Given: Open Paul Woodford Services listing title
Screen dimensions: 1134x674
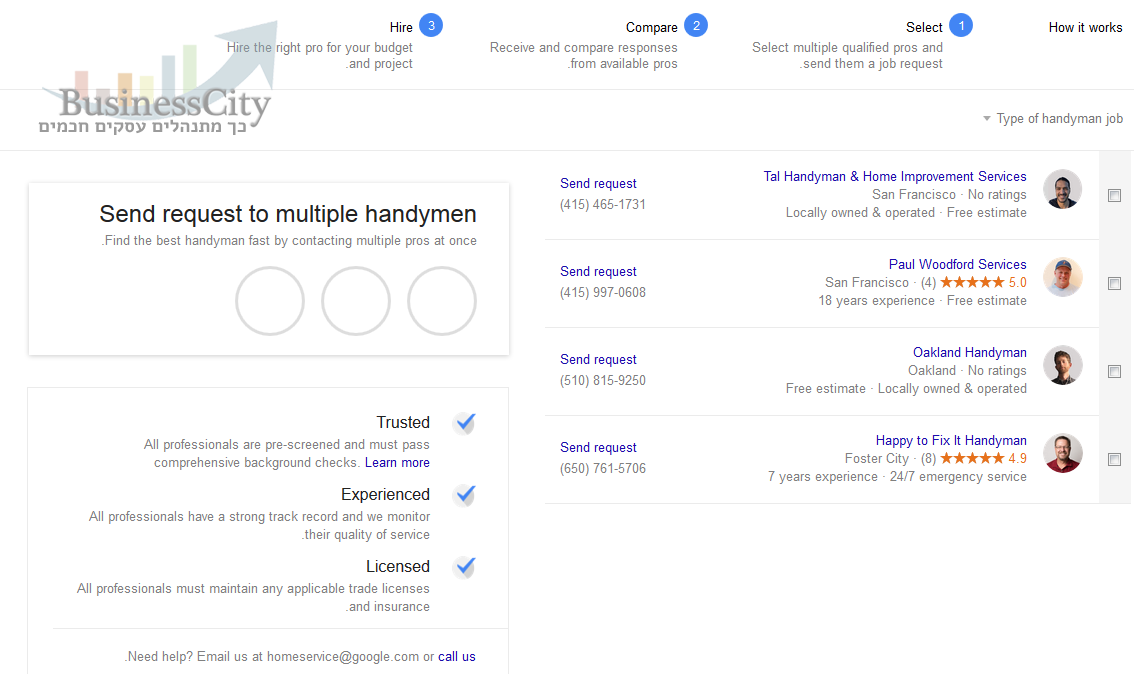Looking at the screenshot, I should pyautogui.click(x=958, y=265).
